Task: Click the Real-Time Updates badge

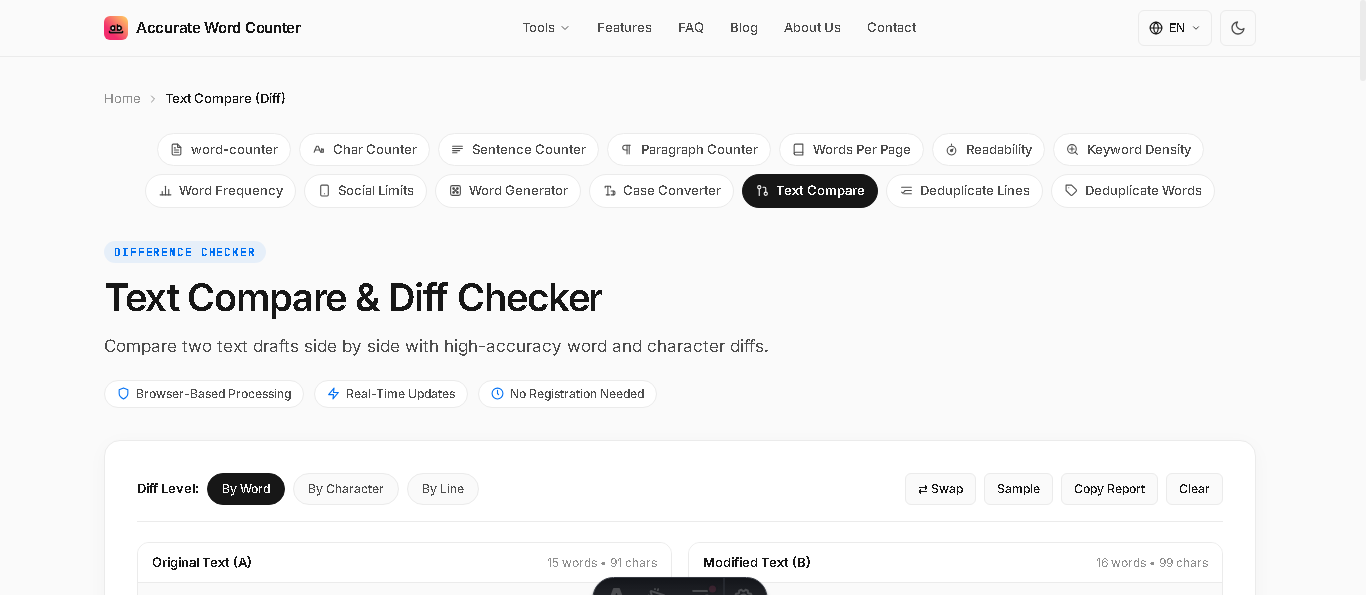Action: point(391,394)
